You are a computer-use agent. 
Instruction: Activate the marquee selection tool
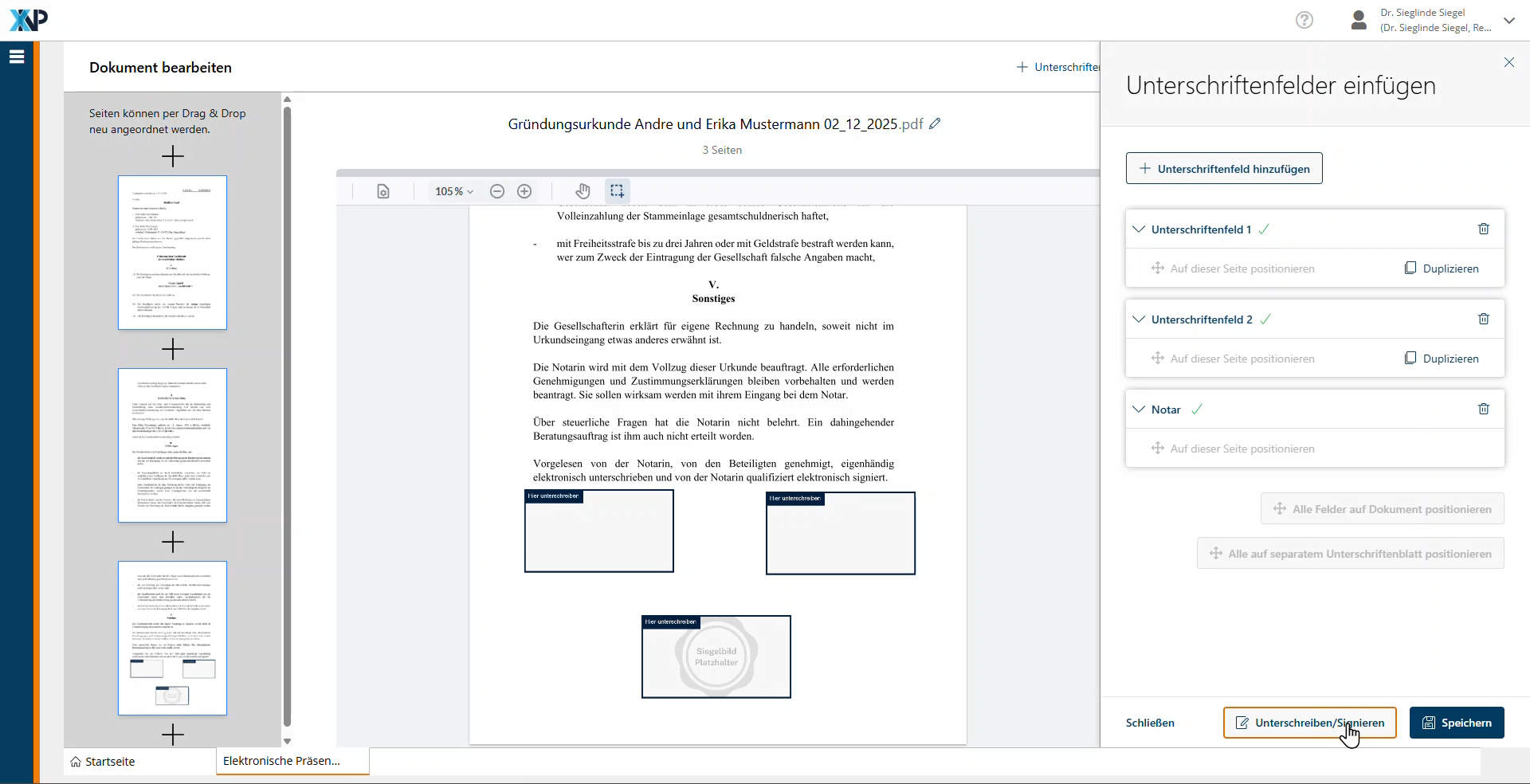tap(617, 191)
